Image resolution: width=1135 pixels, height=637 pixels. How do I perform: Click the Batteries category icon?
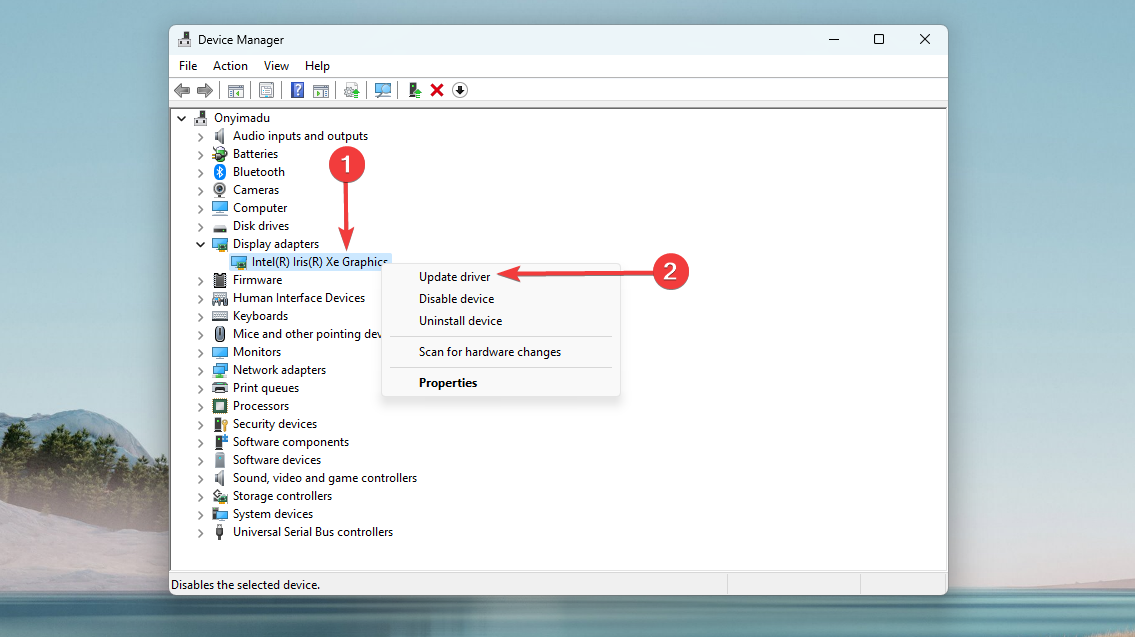pos(220,153)
